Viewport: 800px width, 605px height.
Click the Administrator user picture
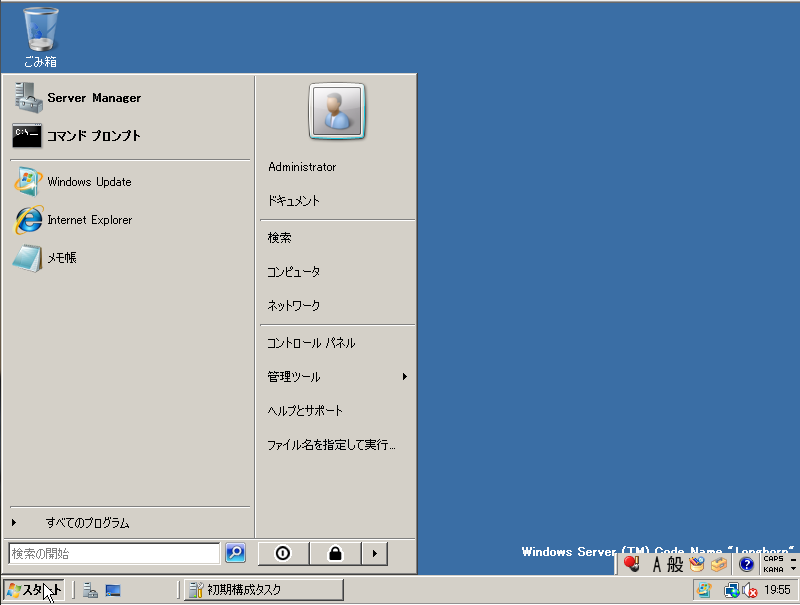337,111
